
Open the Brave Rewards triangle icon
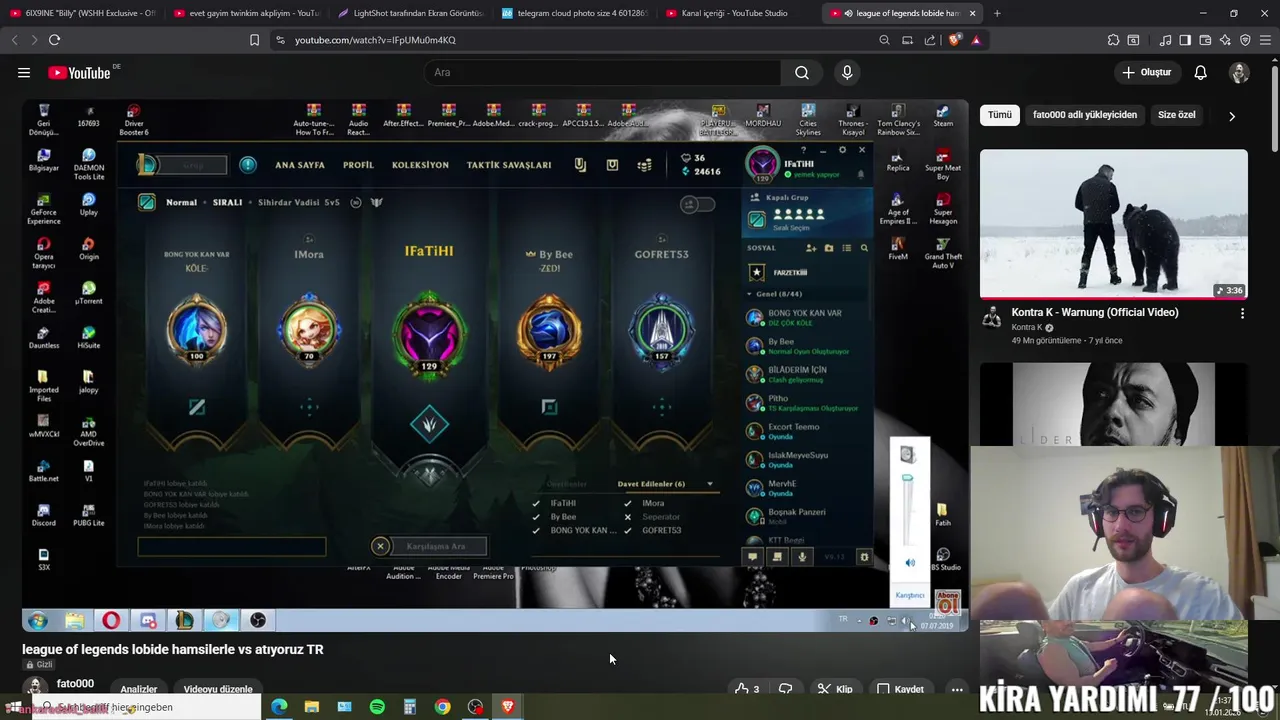[976, 40]
